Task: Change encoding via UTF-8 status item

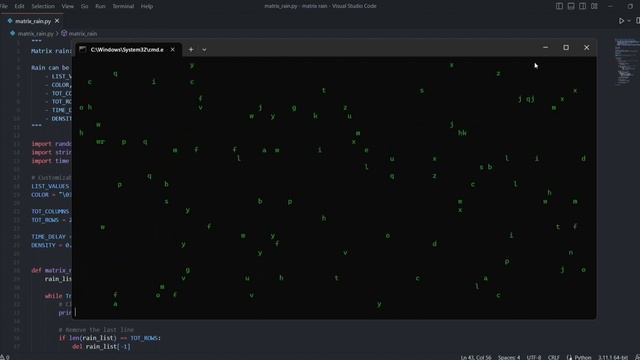Action: click(534, 357)
